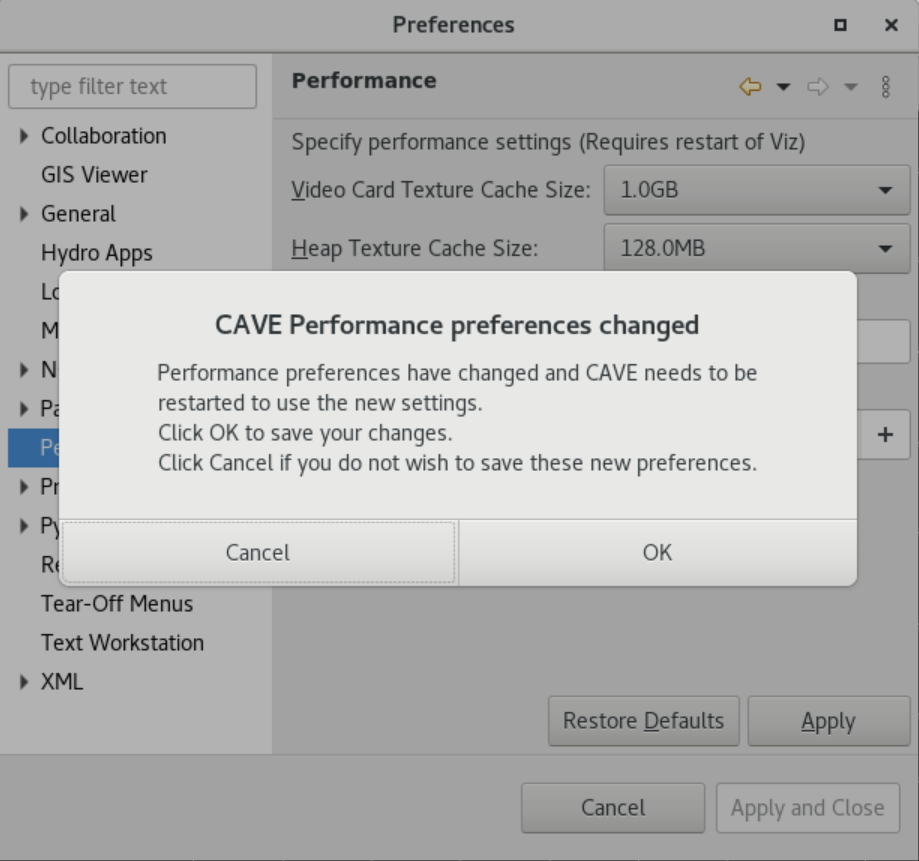Viewport: 919px width, 861px height.
Task: Open the back history dropdown arrow
Action: click(783, 87)
